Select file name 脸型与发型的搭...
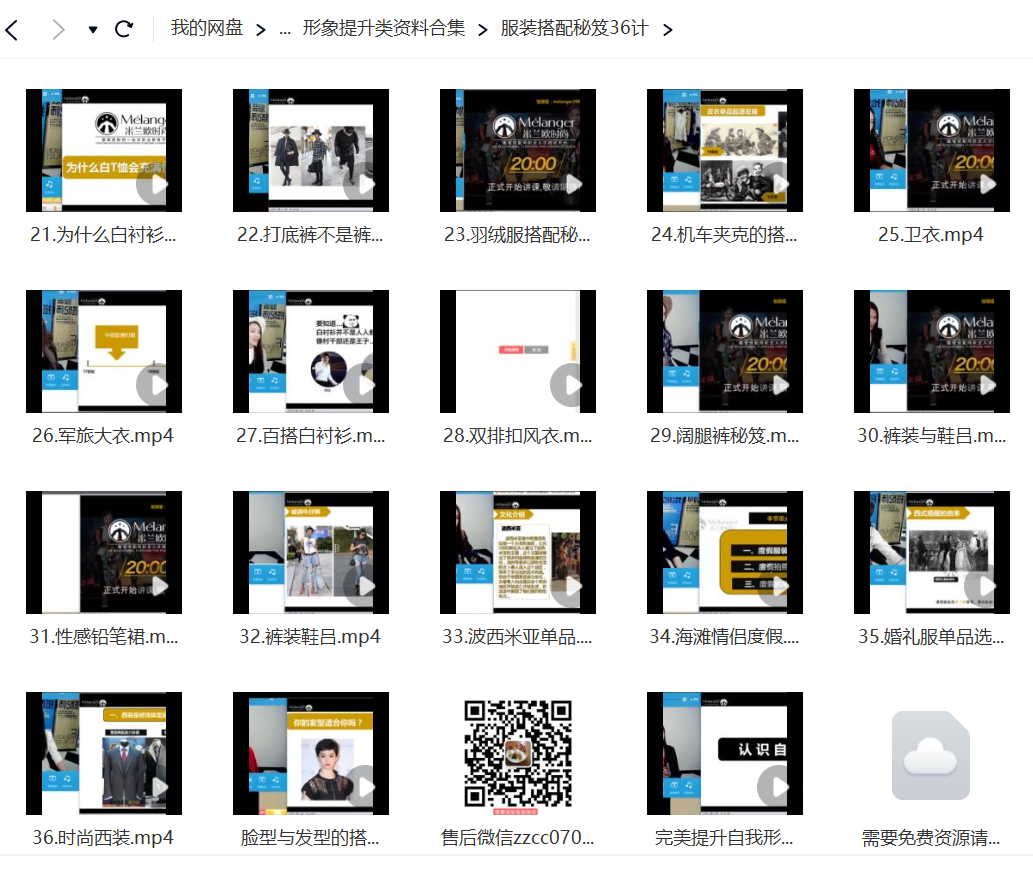 tap(310, 837)
